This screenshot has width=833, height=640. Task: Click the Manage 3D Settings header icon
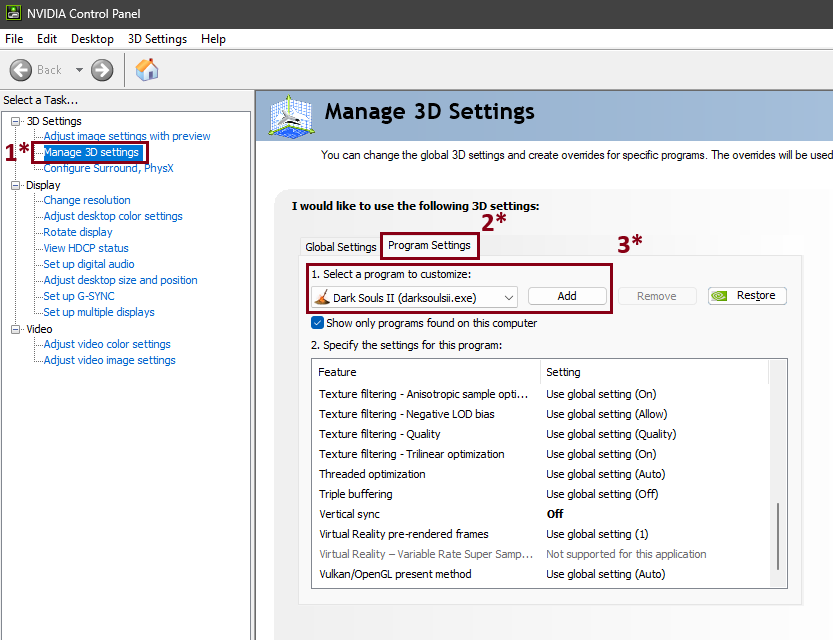tap(291, 116)
